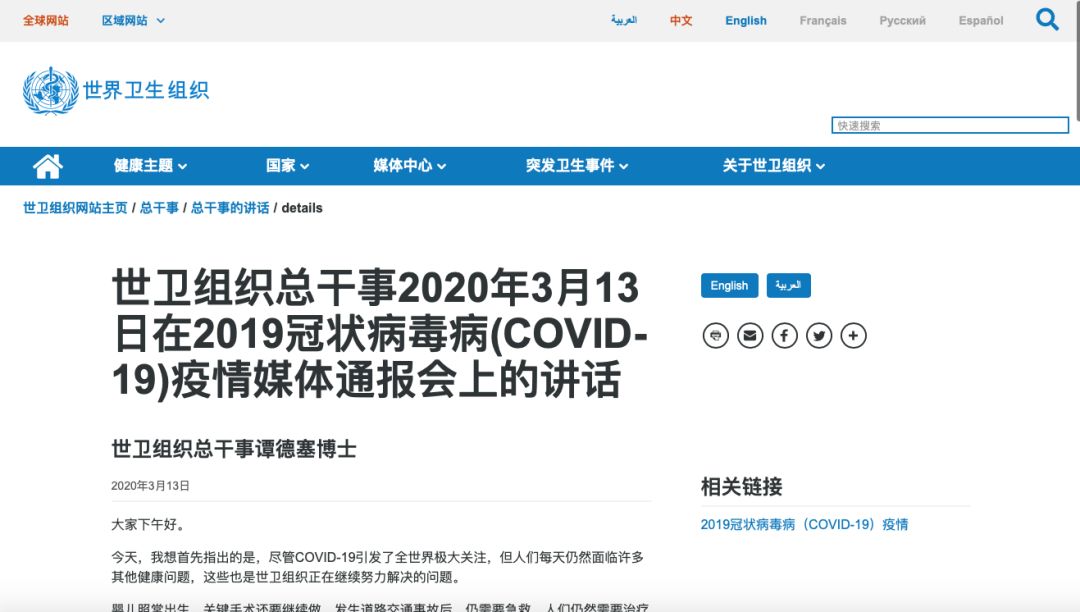Screen dimensions: 1080x612
Task: Click the page scrollbar thumb
Action: tap(1076, 61)
